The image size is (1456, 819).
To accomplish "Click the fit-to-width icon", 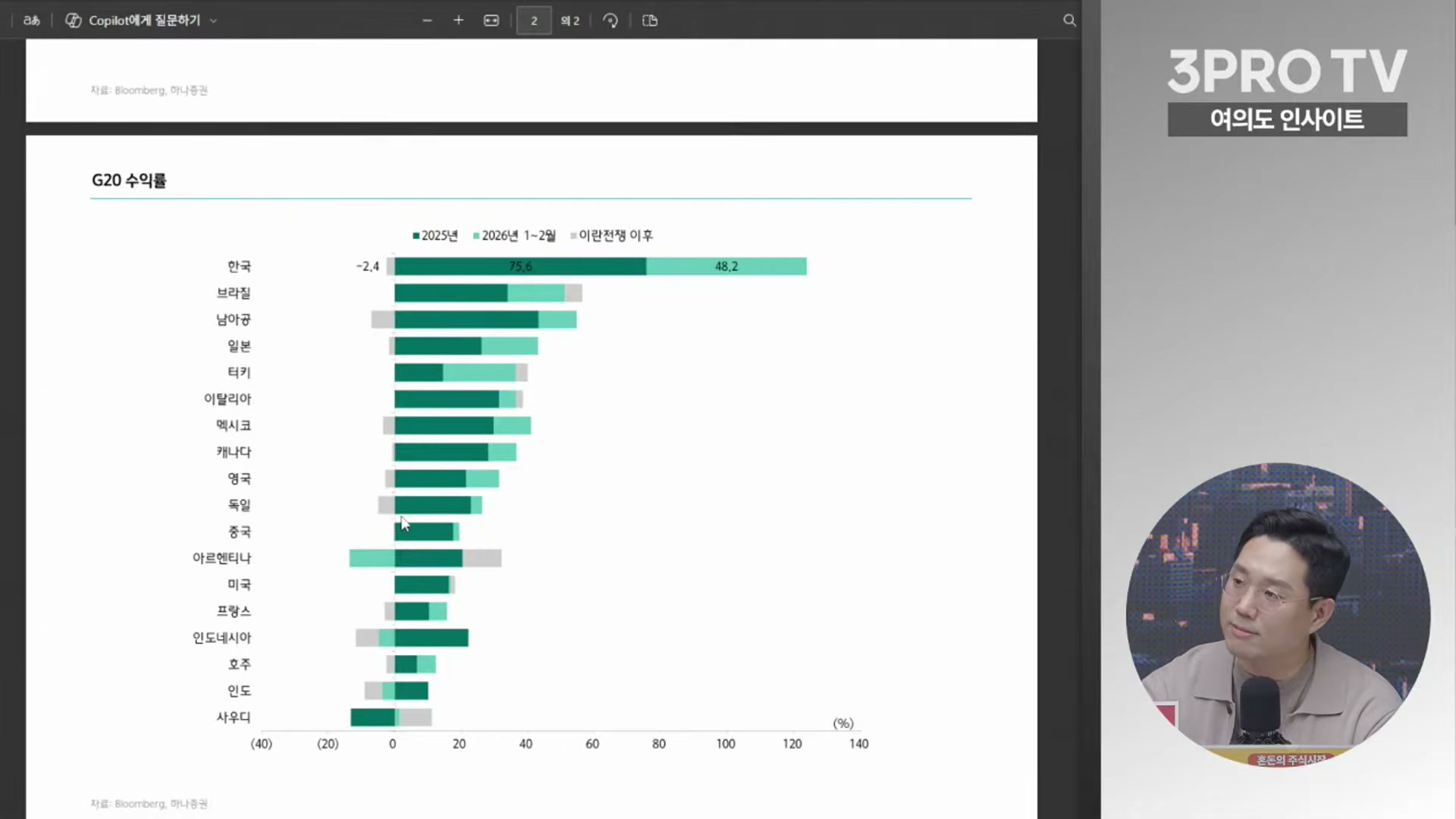I will pyautogui.click(x=491, y=20).
